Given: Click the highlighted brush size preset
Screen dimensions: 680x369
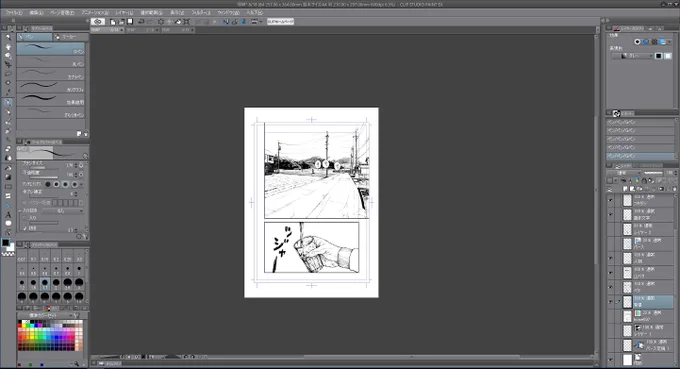Looking at the screenshot, I should pos(45,284).
